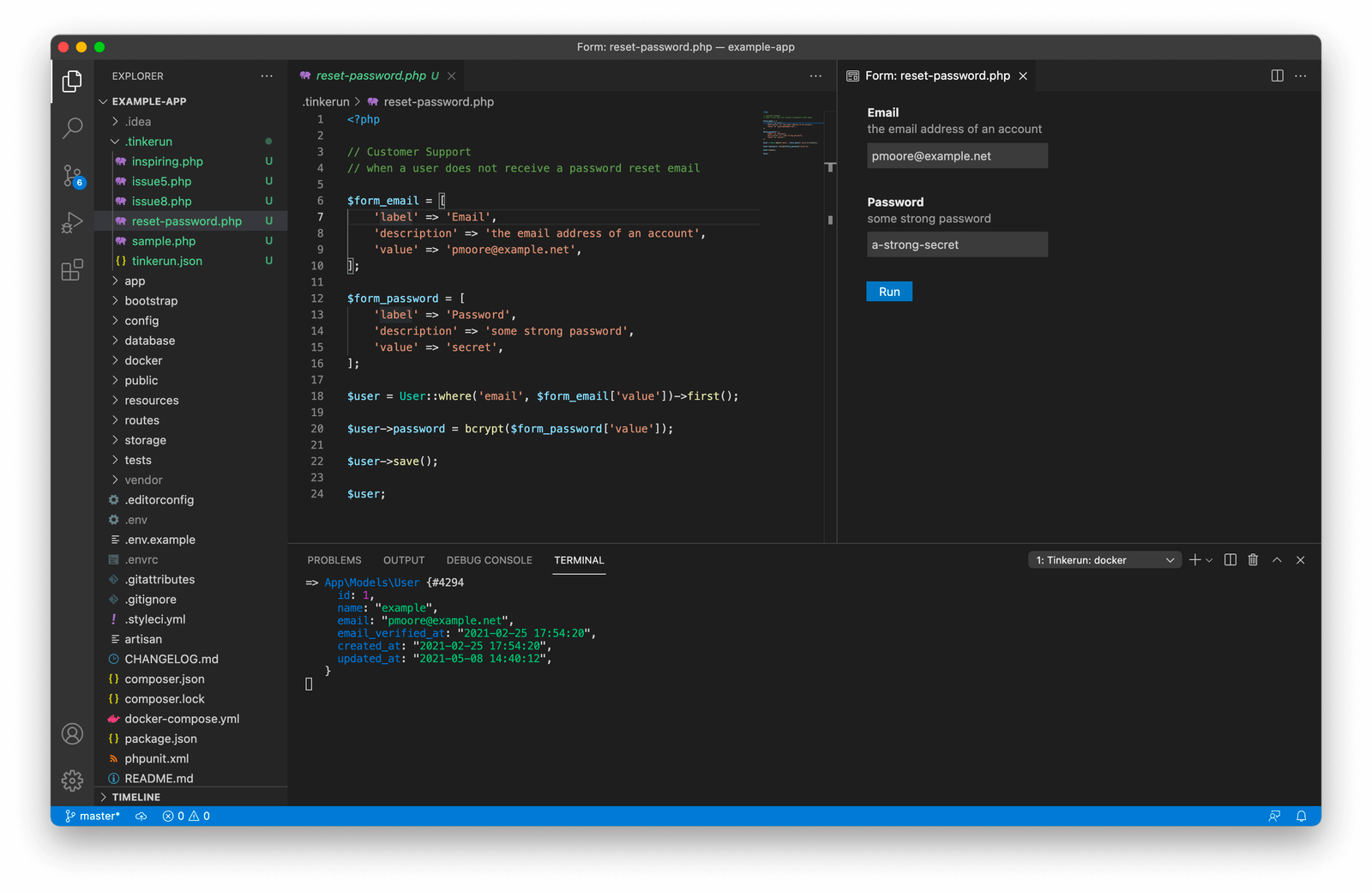The height and width of the screenshot is (893, 1372).
Task: Maximize the terminal panel size
Action: coord(1277,560)
